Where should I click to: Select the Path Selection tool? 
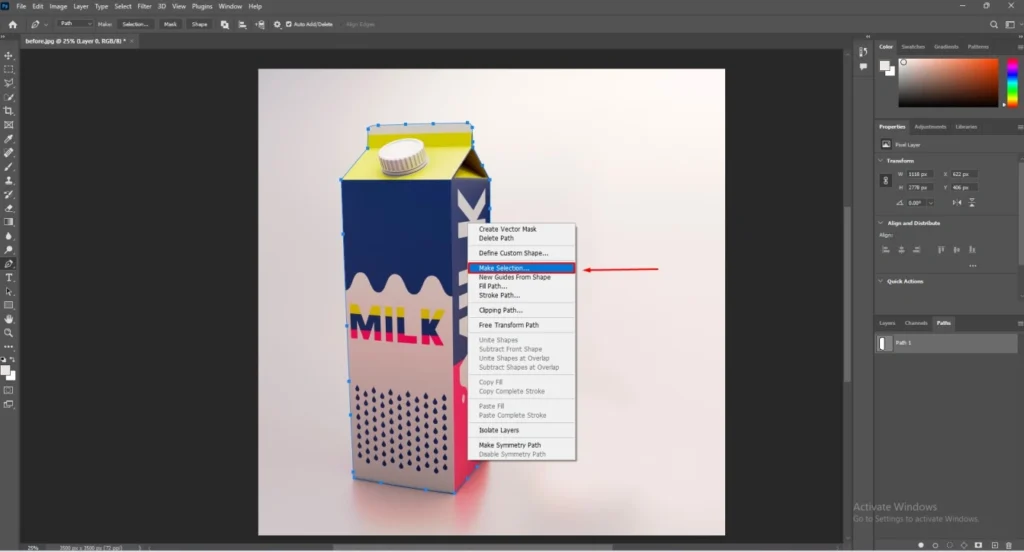8,291
